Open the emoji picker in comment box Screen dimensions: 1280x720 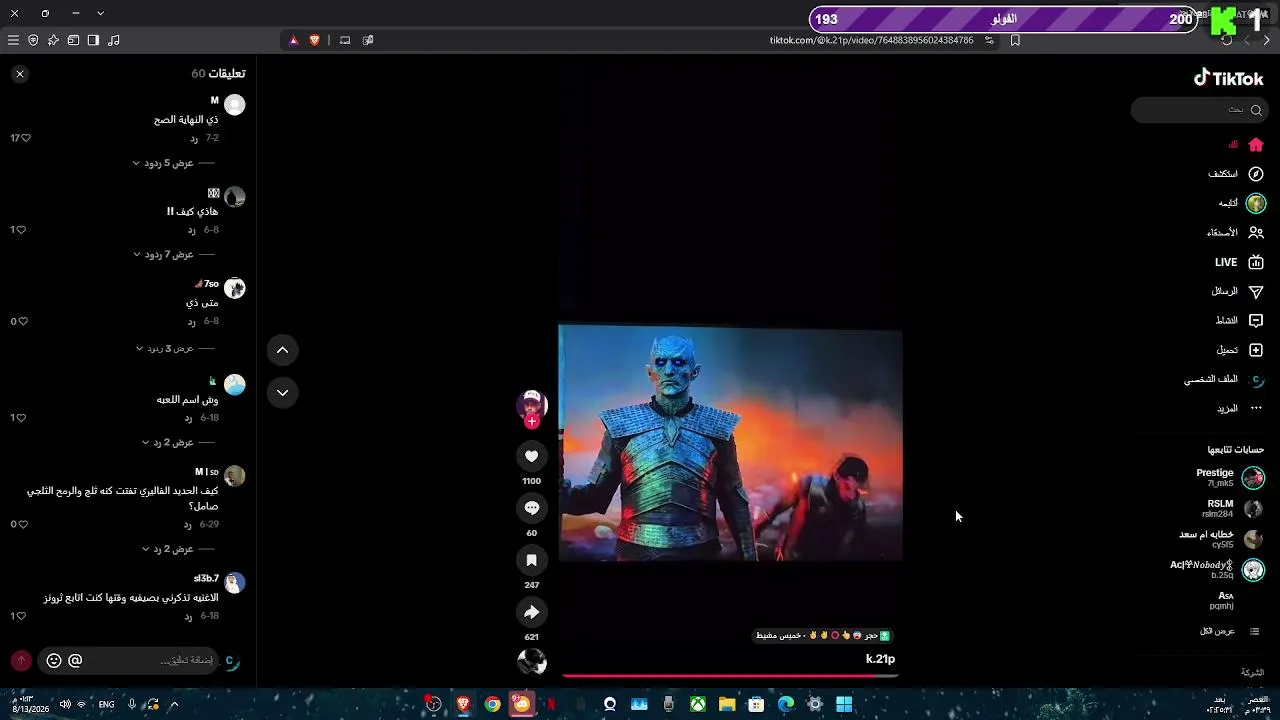click(x=54, y=661)
